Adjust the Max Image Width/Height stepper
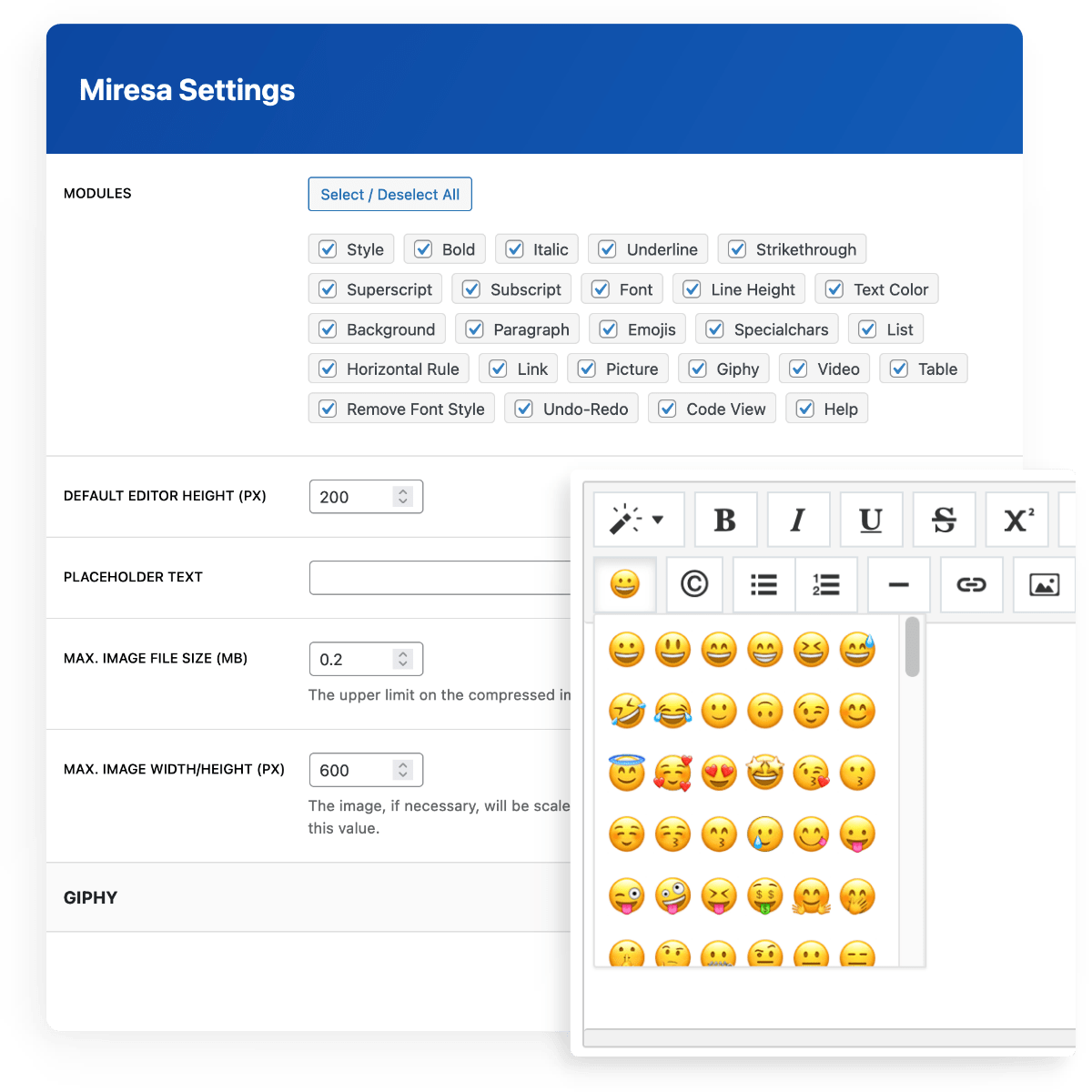Screen dimensions: 1092x1092 pos(403,770)
